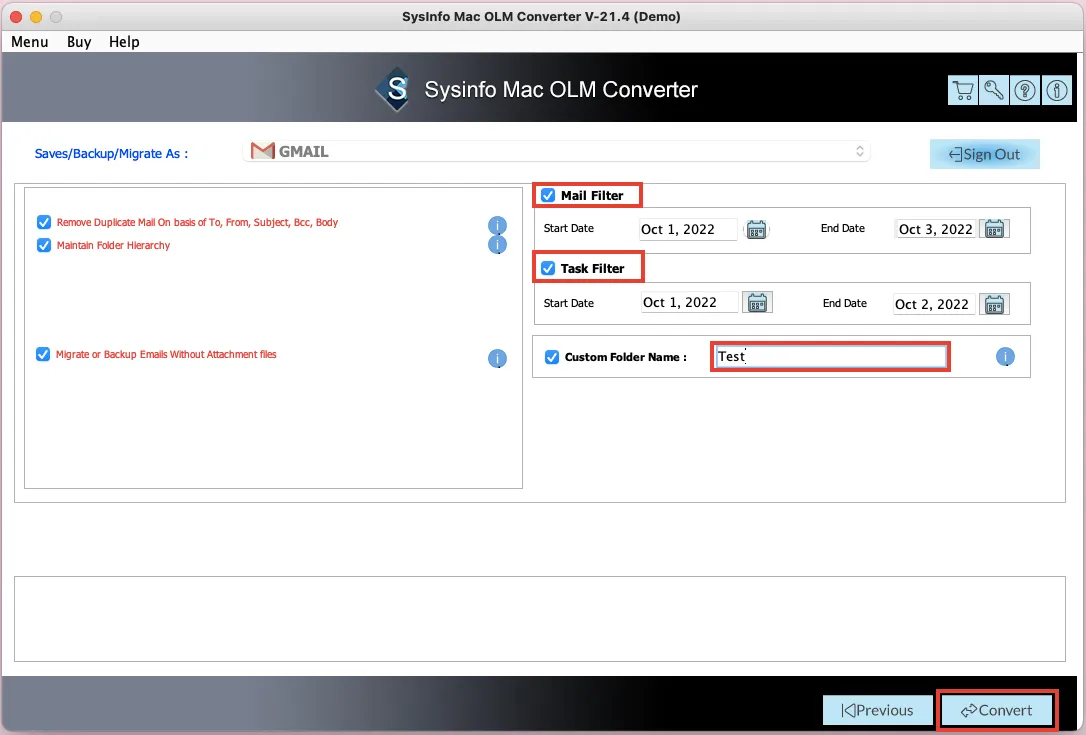This screenshot has height=735, width=1086.
Task: Click the shopping cart buy icon
Action: click(963, 91)
